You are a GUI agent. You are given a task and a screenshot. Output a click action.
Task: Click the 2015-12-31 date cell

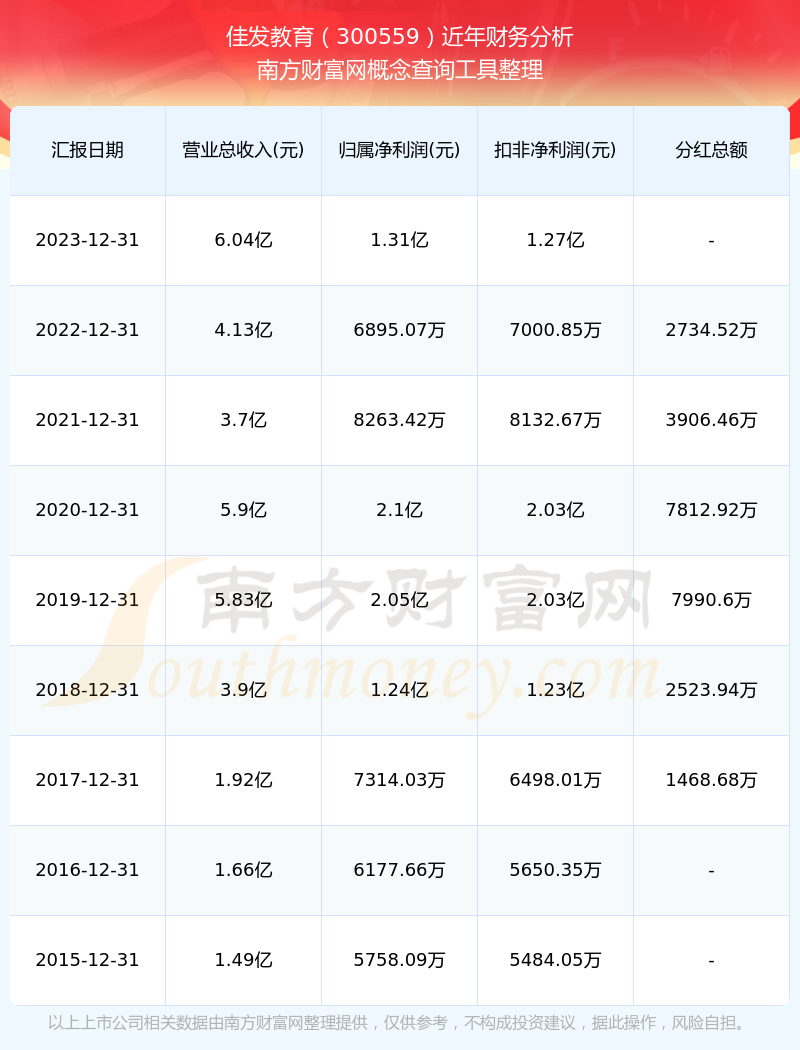[88, 960]
